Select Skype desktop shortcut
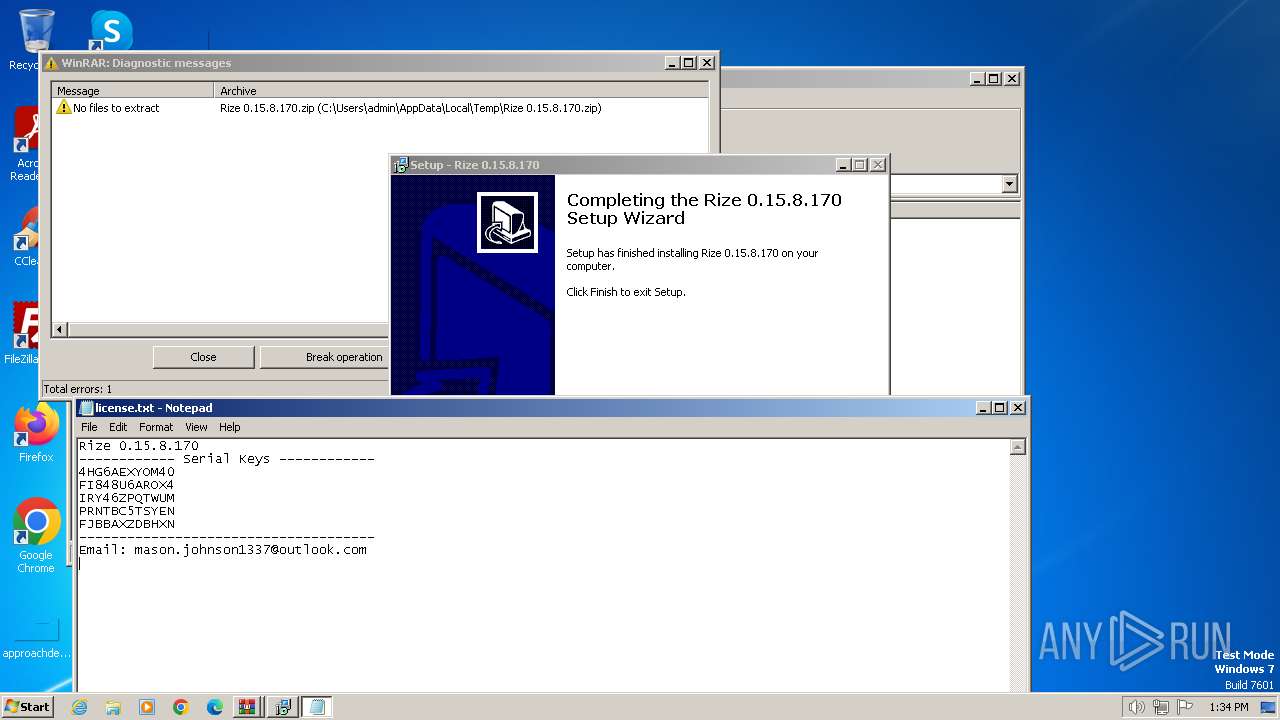1280x720 pixels. (x=111, y=30)
